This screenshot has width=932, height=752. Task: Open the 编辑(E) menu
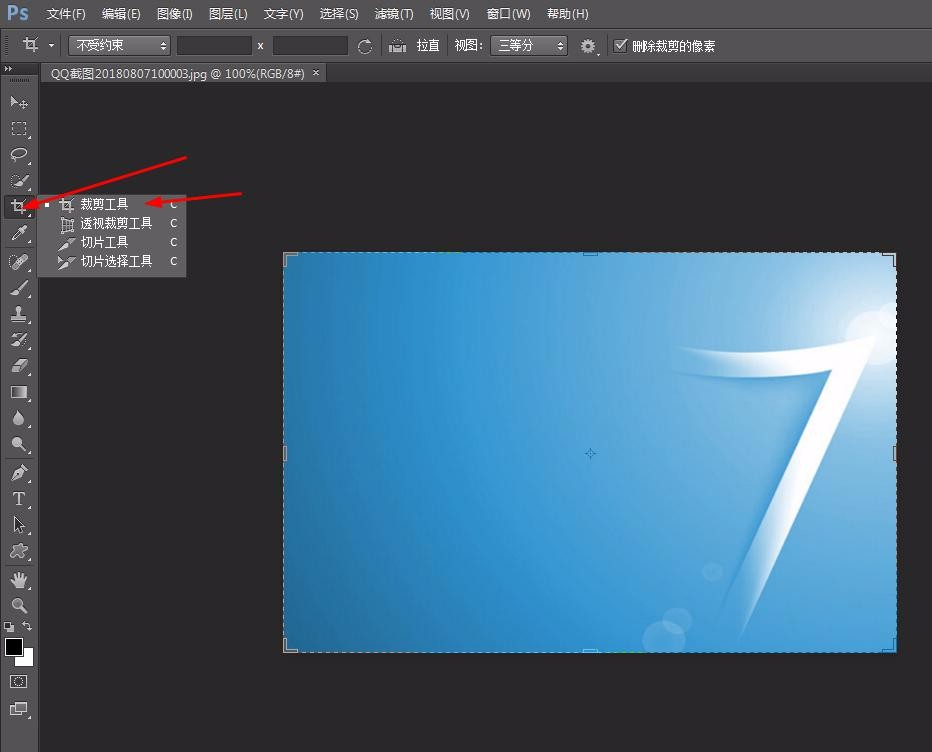coord(121,14)
